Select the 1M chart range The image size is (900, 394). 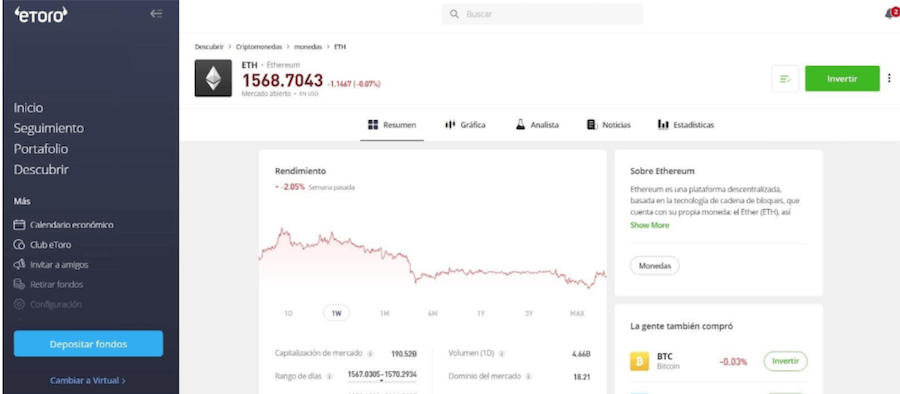(x=385, y=314)
